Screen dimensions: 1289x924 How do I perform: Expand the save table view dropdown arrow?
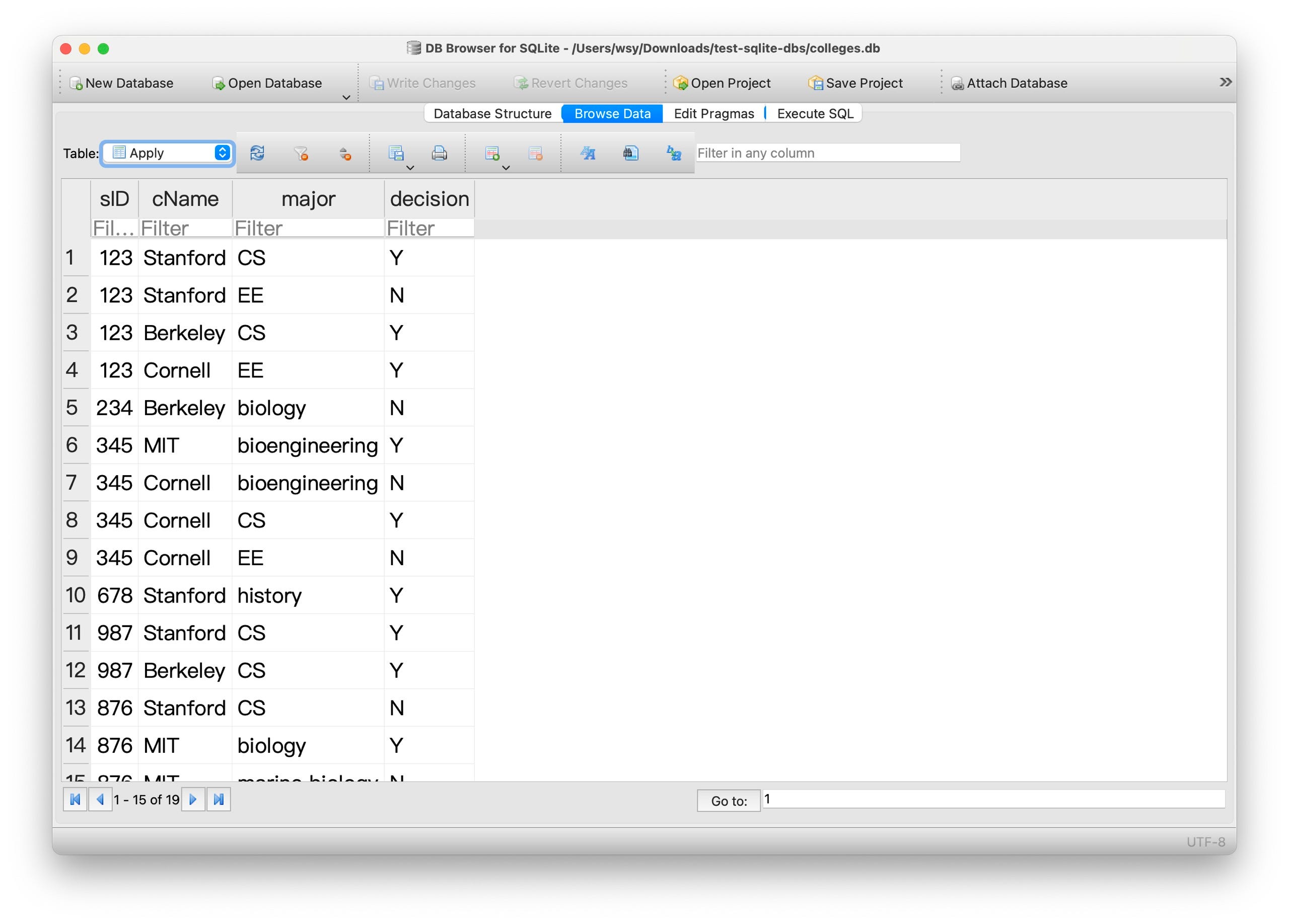(x=410, y=168)
